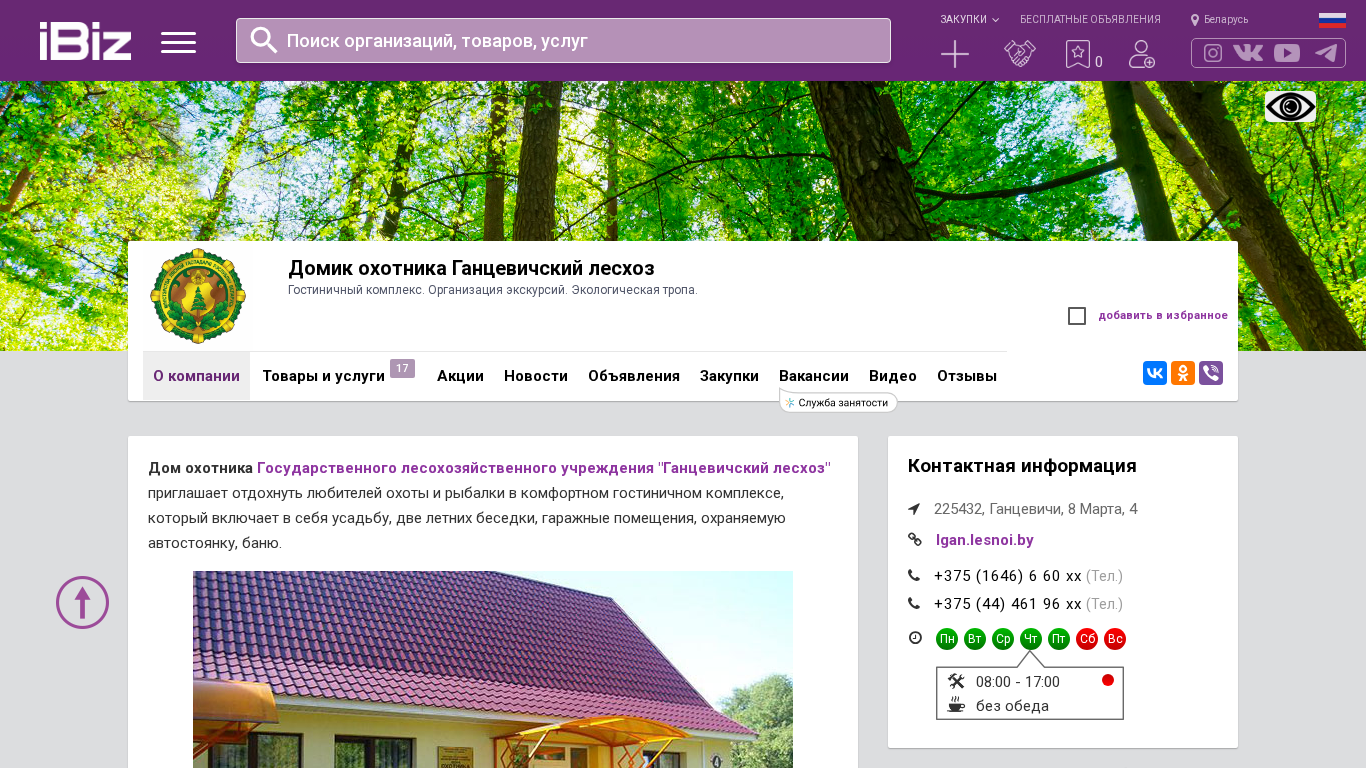
Task: Select Saturday (Сб) schedule circle
Action: 1087,639
